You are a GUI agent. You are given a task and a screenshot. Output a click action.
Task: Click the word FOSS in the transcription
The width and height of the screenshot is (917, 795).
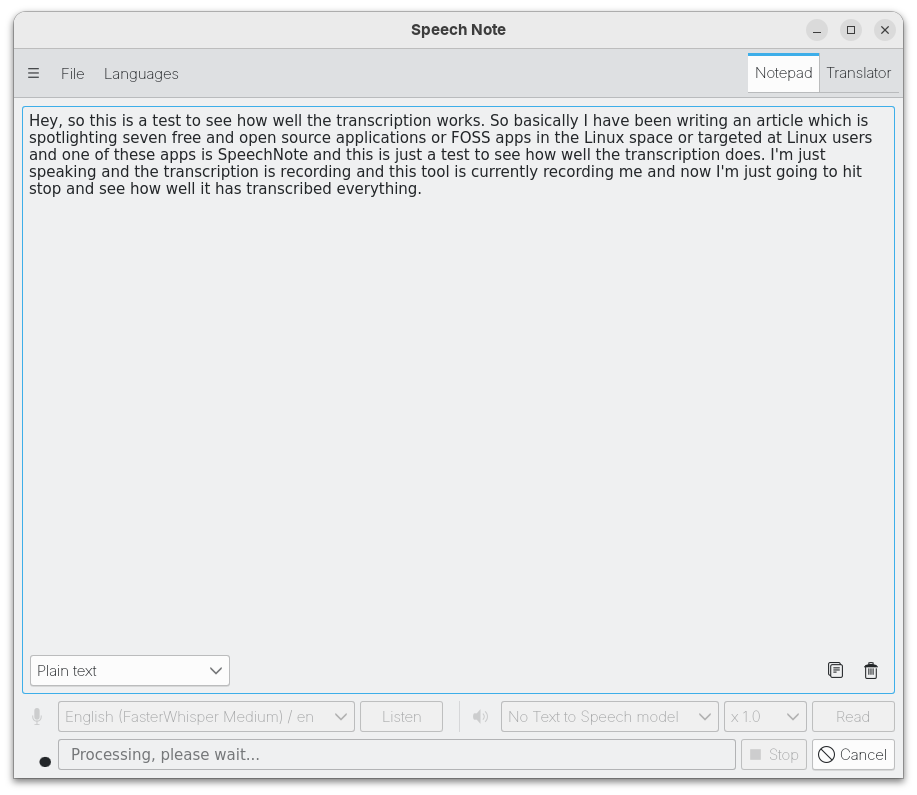(471, 137)
